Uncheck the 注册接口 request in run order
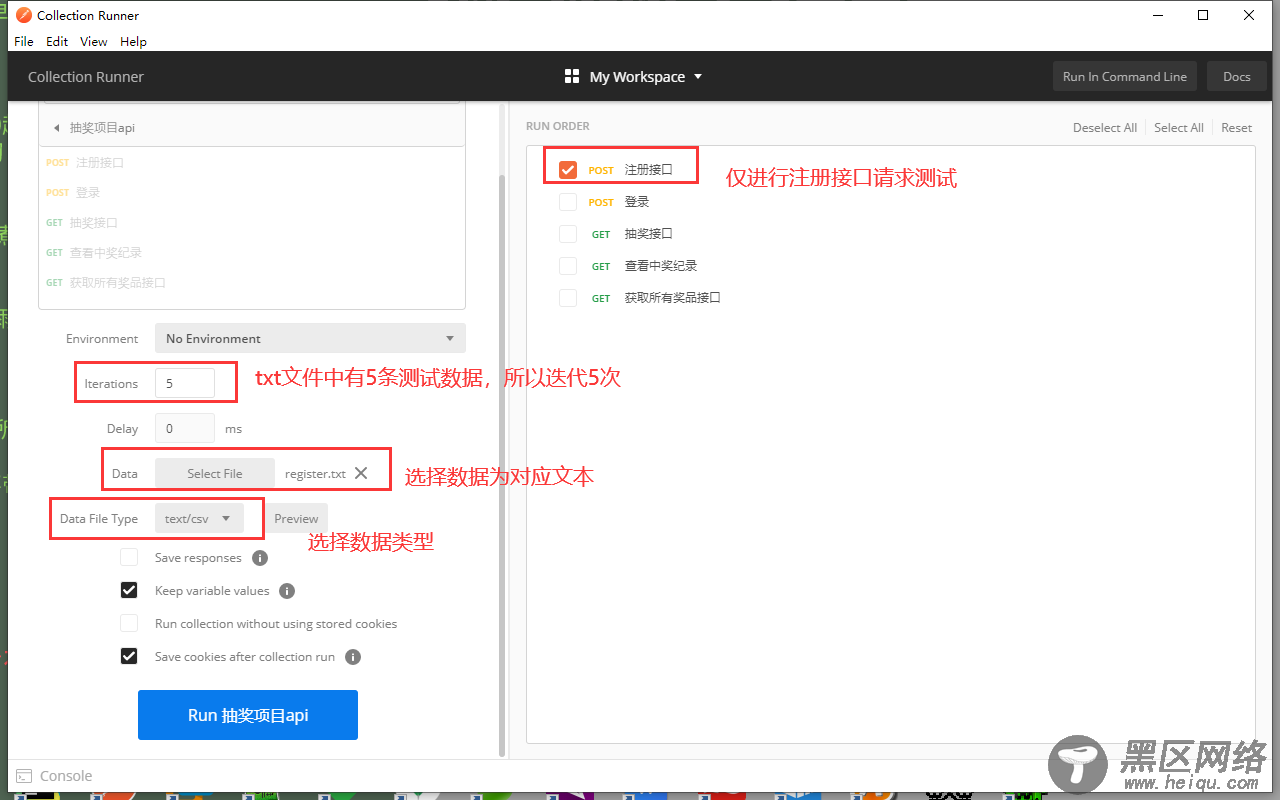 point(568,170)
